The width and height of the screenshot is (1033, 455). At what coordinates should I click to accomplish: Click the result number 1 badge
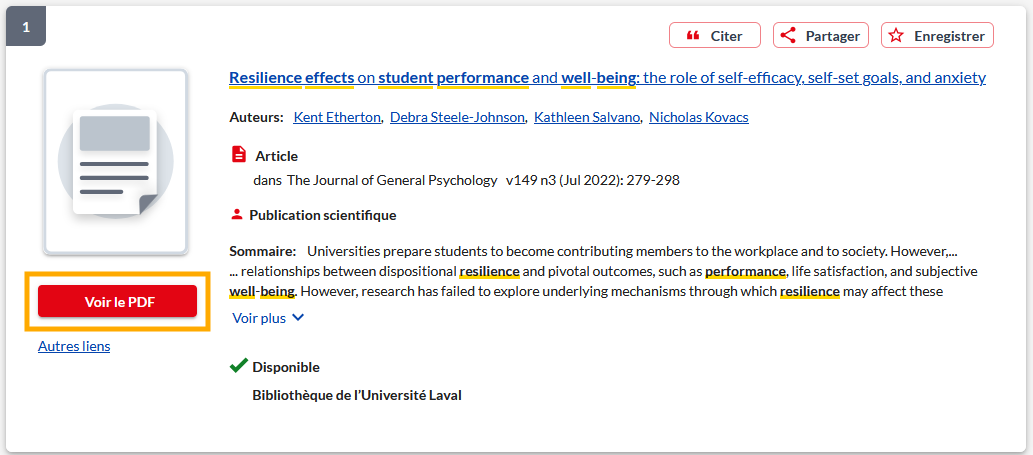(x=26, y=27)
